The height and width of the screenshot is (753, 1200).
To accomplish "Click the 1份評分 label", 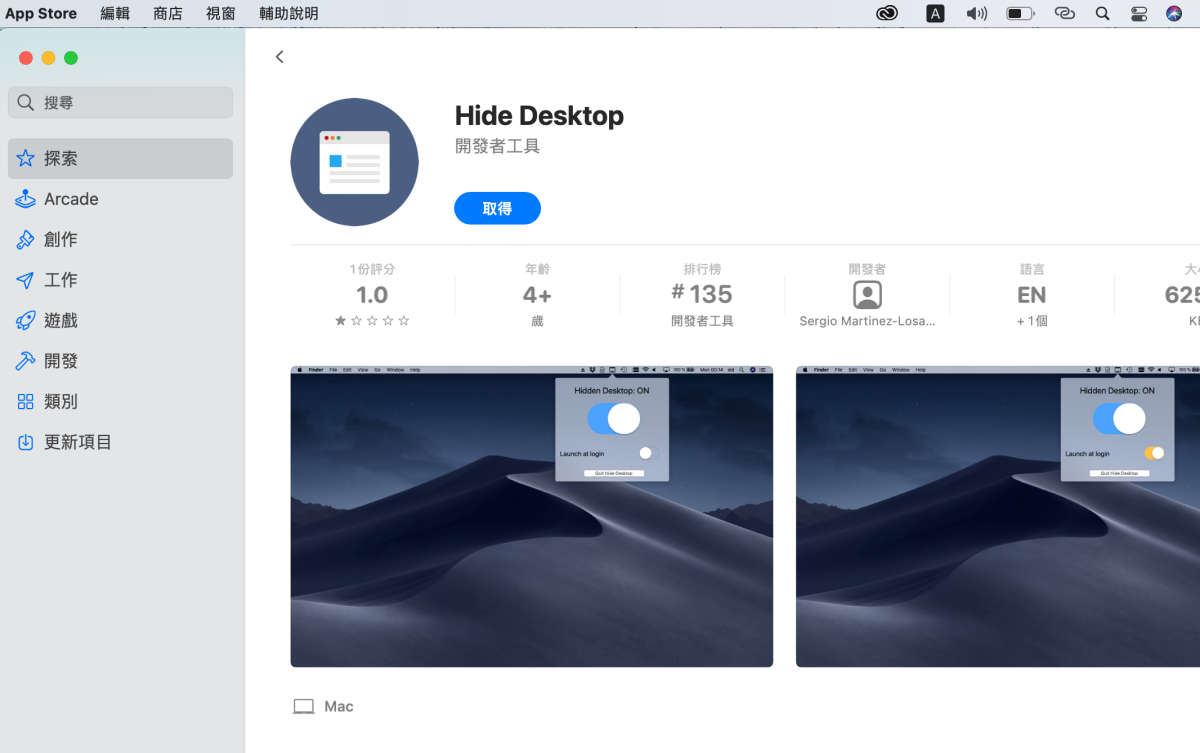I will point(372,269).
